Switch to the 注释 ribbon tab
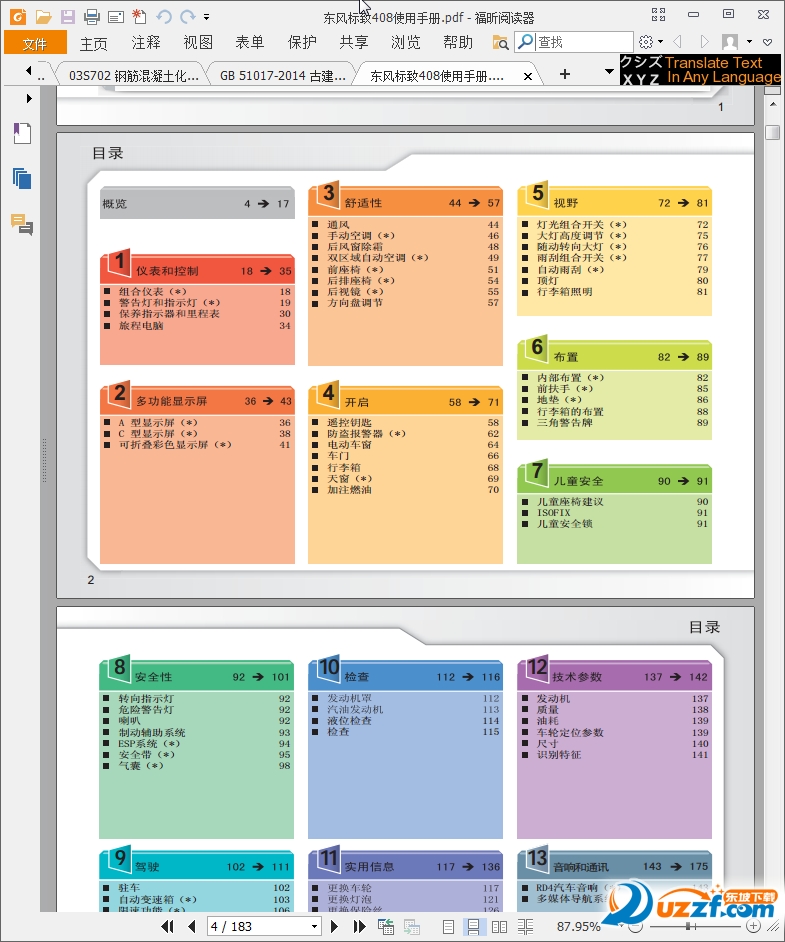785x942 pixels. point(146,43)
